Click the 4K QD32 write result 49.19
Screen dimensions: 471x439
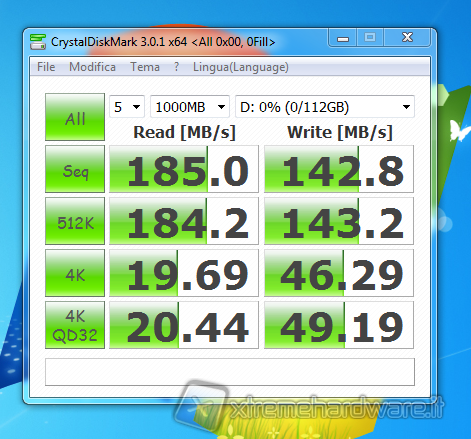(339, 325)
